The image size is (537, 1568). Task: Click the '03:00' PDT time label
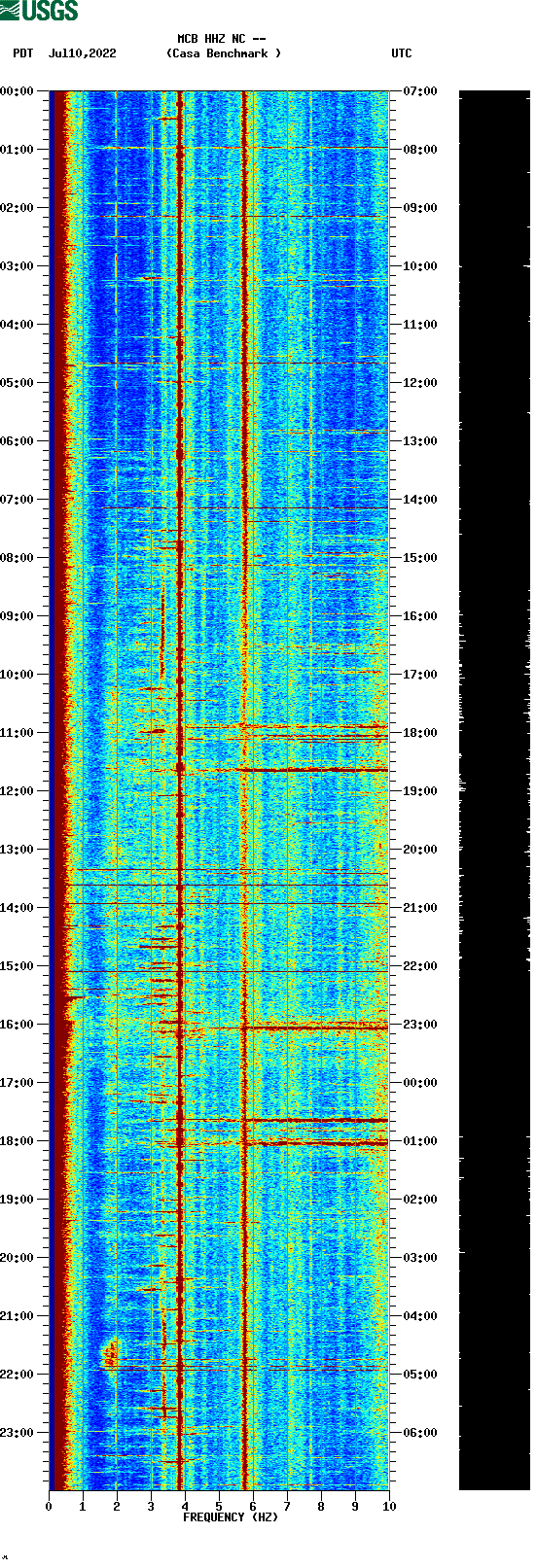click(x=18, y=266)
